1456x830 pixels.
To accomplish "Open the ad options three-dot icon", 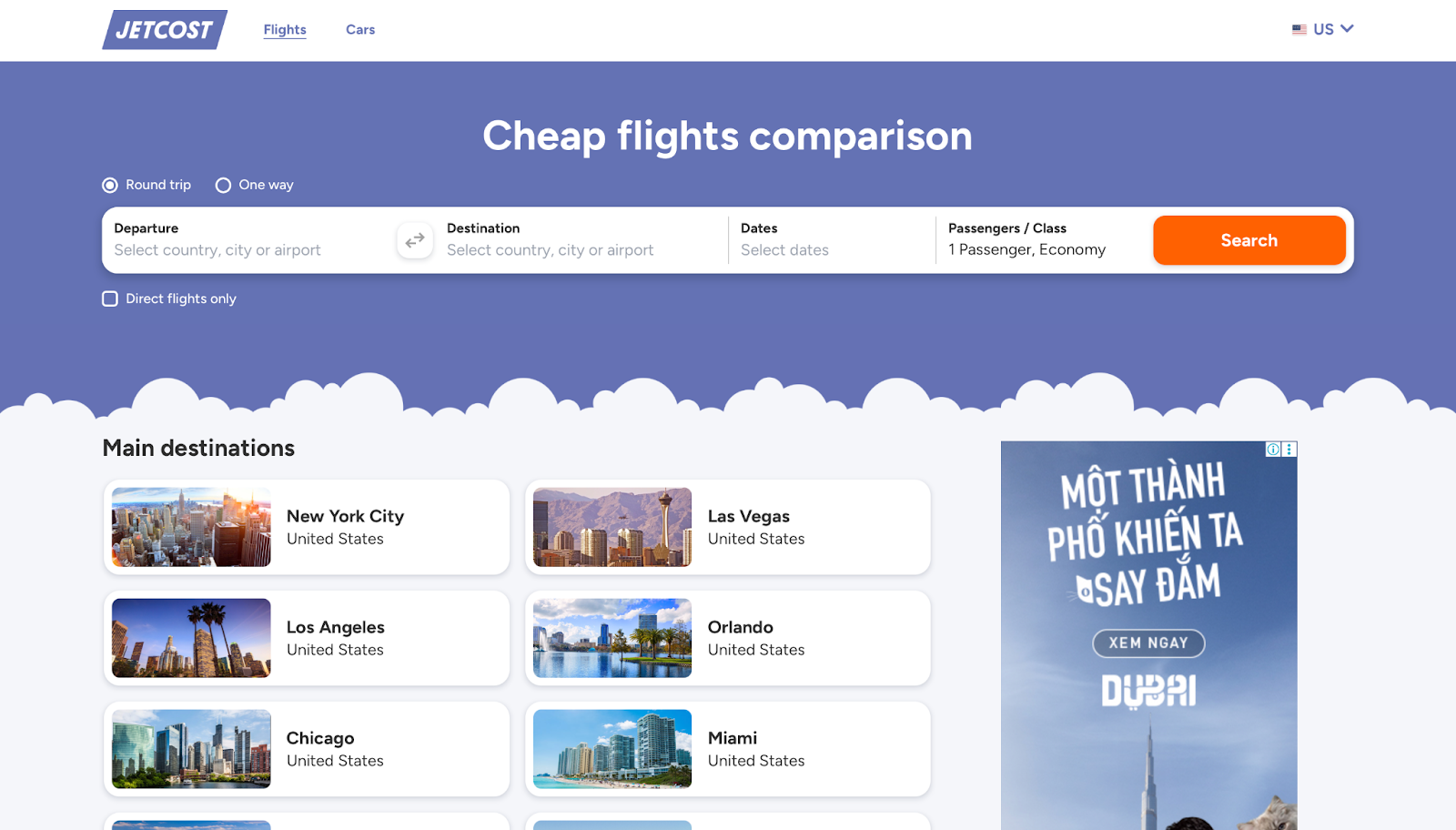I will [1289, 450].
